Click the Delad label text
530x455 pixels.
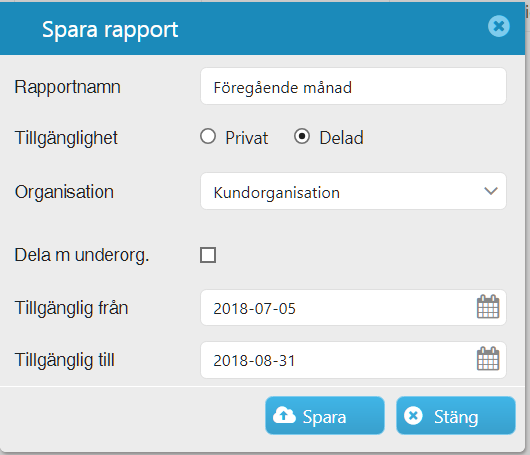tap(341, 138)
